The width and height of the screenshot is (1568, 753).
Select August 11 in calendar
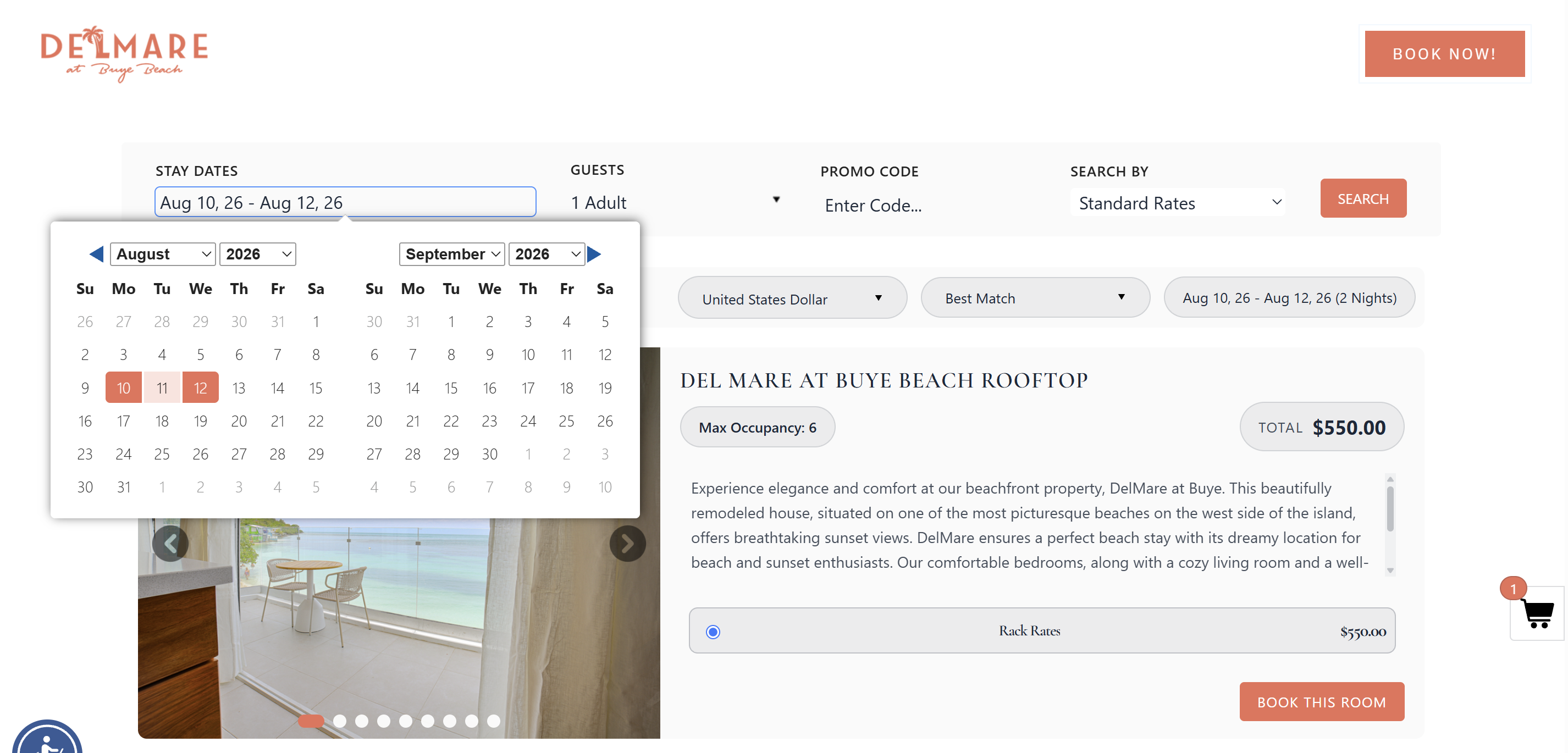[x=162, y=387]
